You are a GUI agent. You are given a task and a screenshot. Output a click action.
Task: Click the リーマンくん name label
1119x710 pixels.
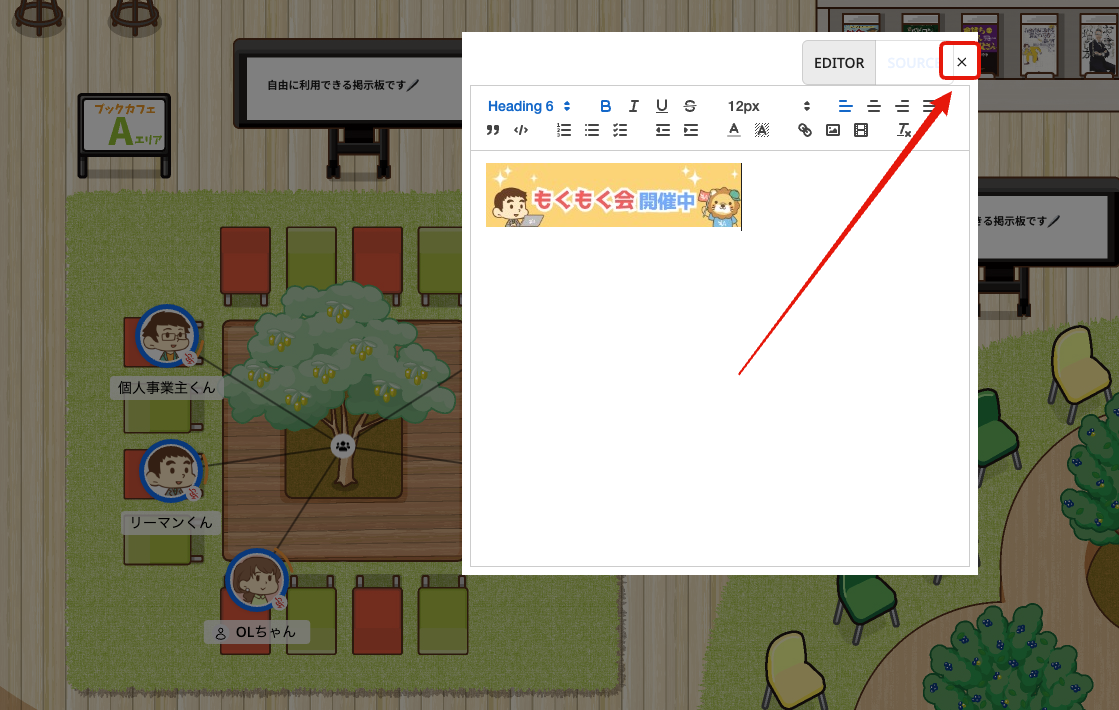click(x=171, y=522)
